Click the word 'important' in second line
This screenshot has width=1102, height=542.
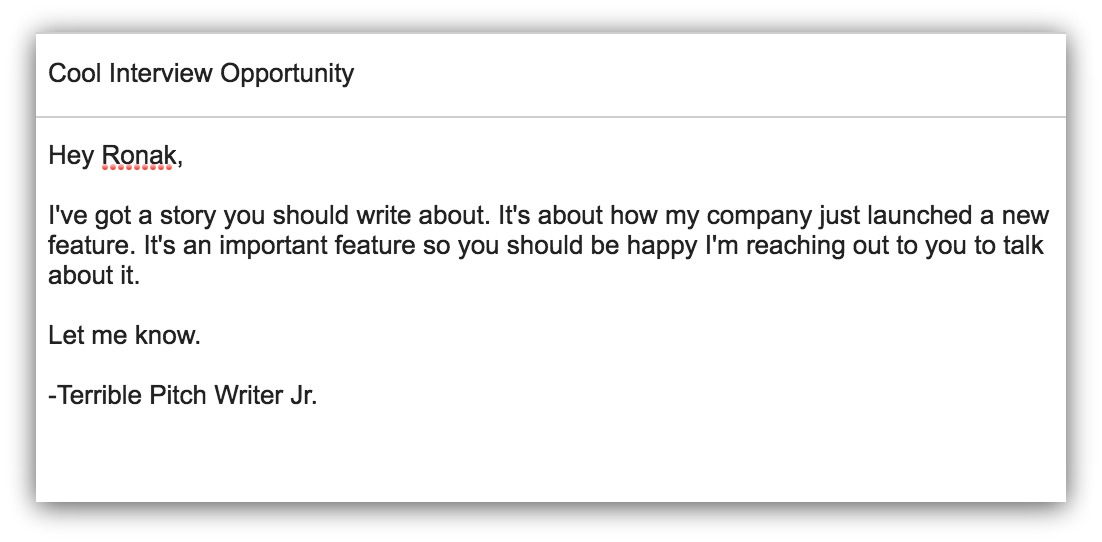[274, 245]
